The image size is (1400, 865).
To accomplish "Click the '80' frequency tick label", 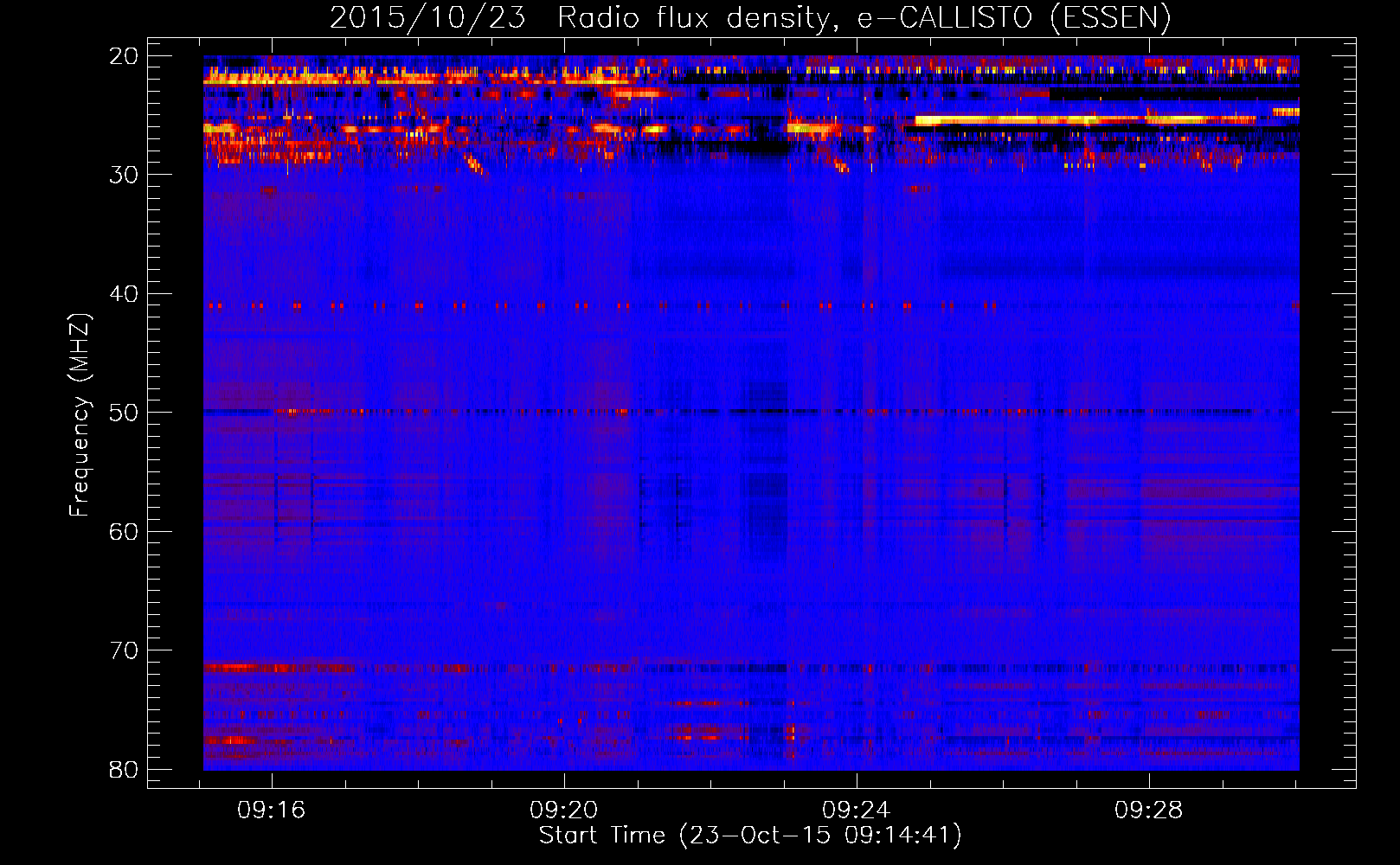I will (x=125, y=770).
